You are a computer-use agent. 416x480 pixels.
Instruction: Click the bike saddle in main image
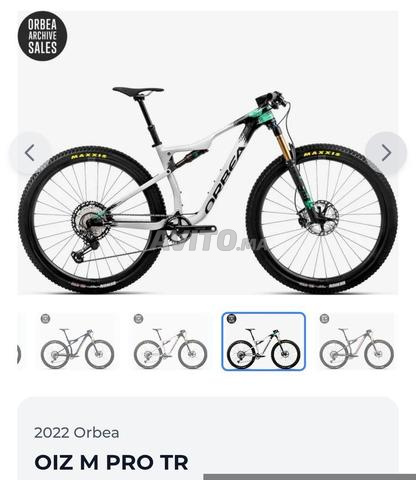click(x=138, y=90)
